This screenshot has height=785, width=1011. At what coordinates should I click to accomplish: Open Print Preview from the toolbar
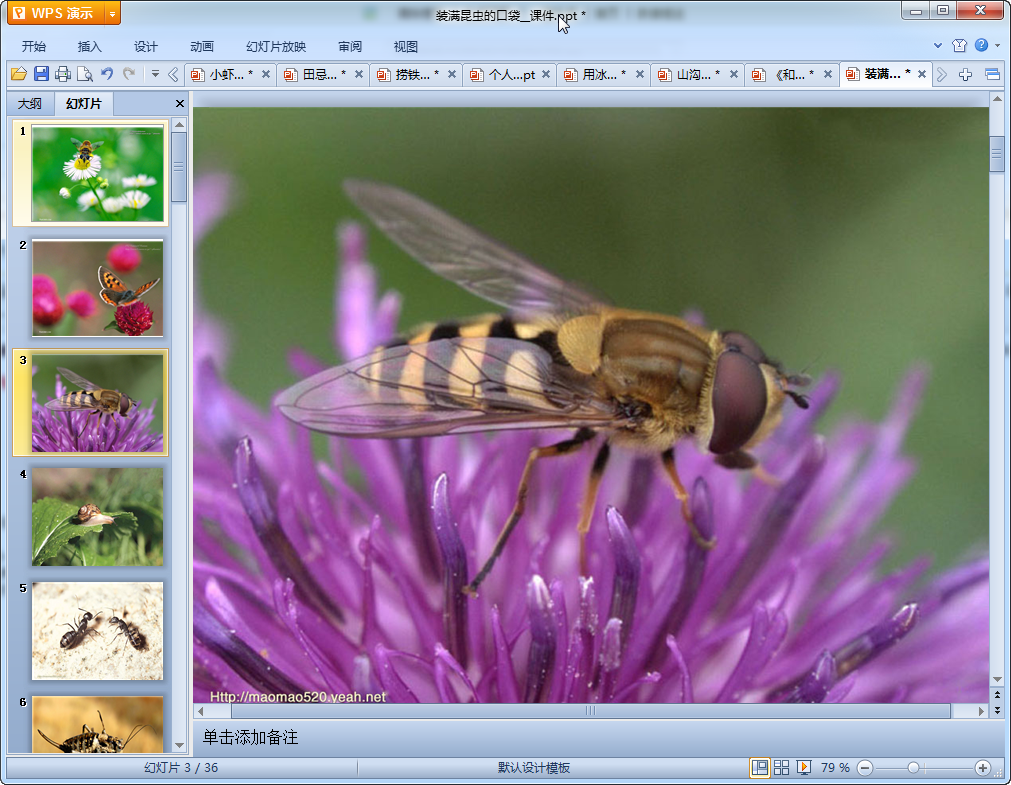(x=85, y=74)
